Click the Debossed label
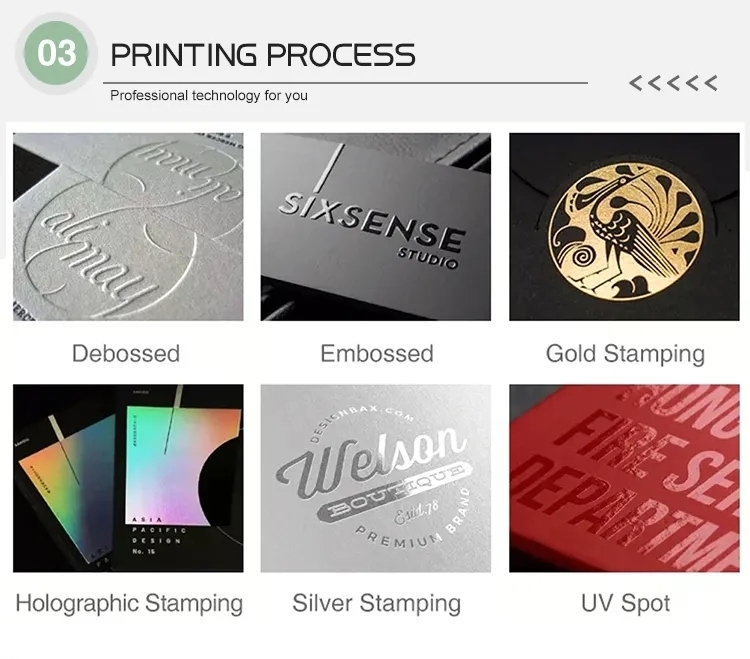Image resolution: width=750 pixels, height=659 pixels. point(126,354)
